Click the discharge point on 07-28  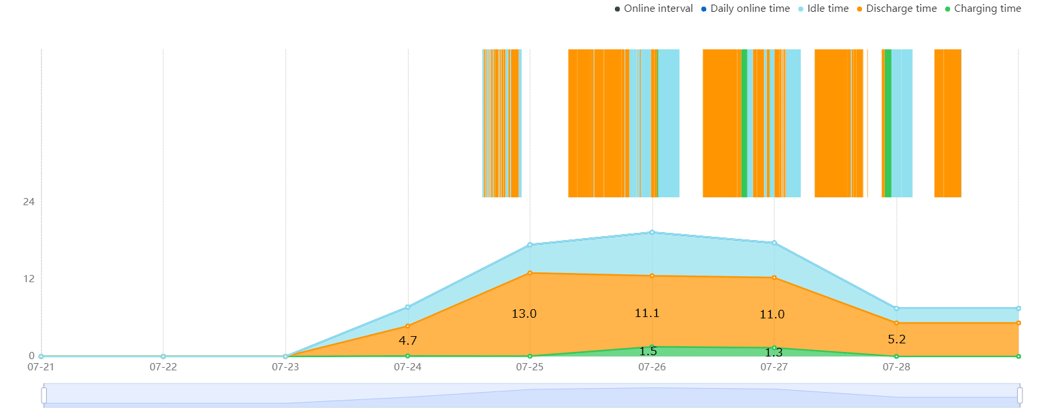coord(897,323)
